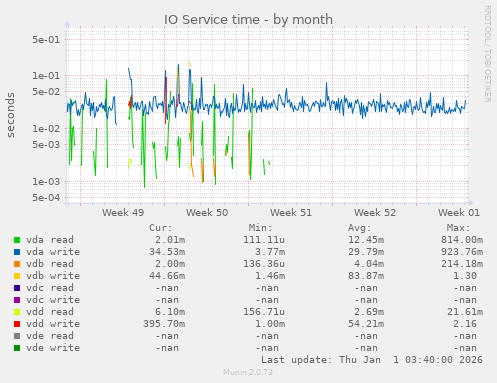Viewport: 497px width, 383px height.
Task: Click the vdb write yellow color swatch
Action: pyautogui.click(x=17, y=276)
